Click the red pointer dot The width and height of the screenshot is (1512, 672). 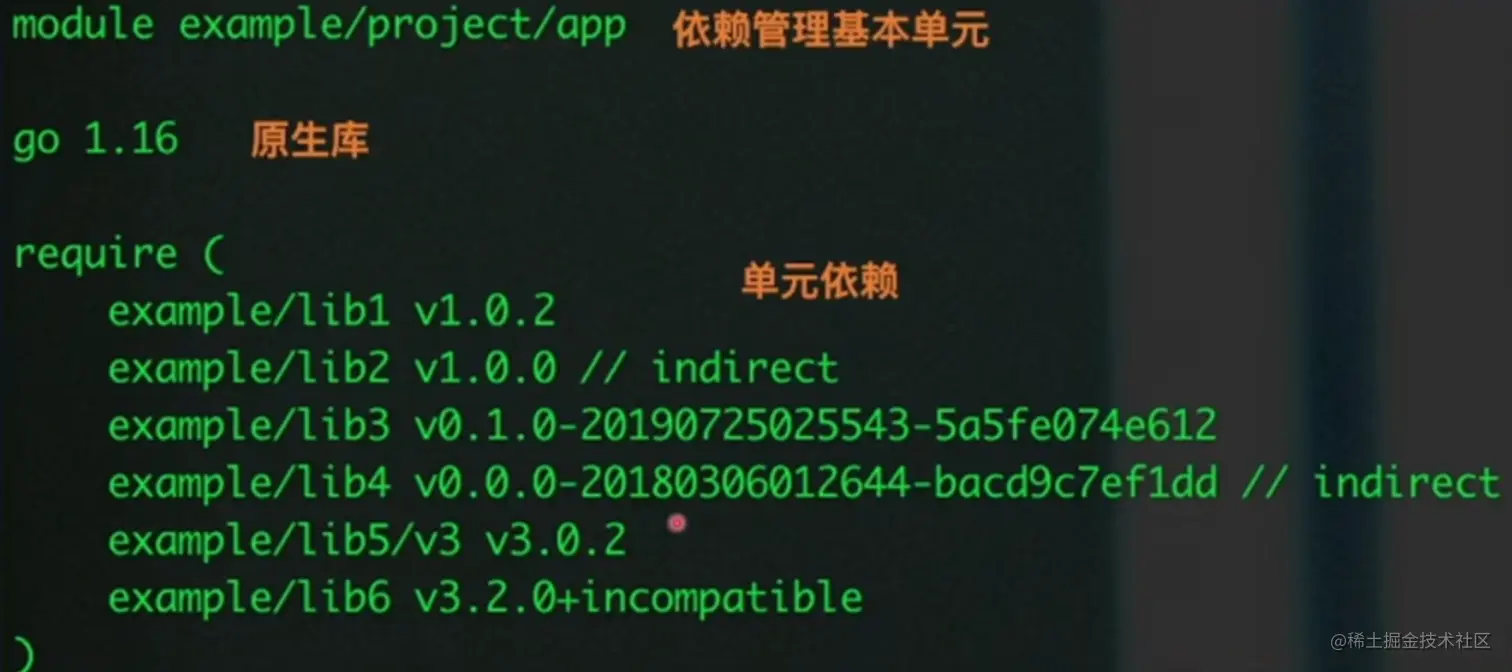click(x=677, y=522)
